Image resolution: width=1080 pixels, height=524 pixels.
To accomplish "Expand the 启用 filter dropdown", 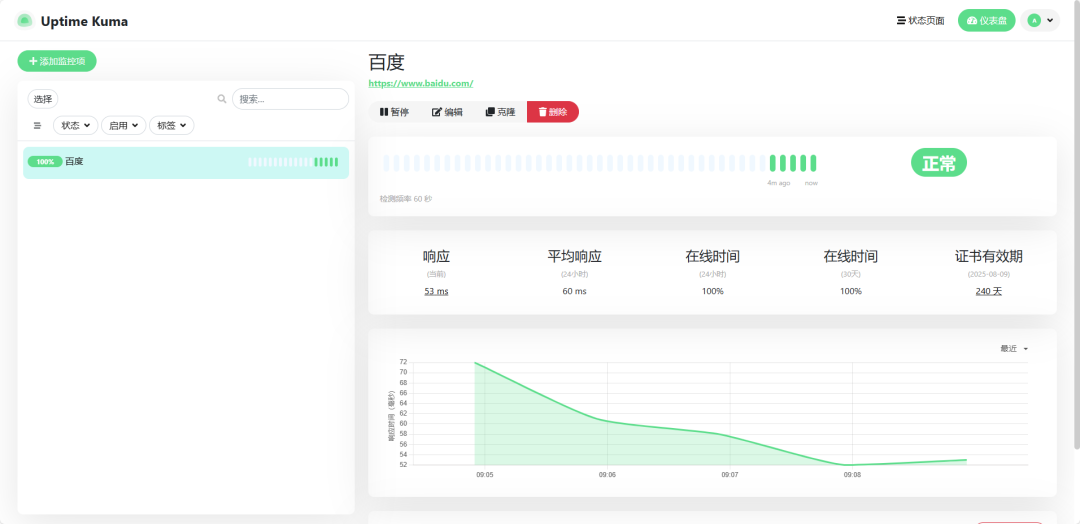I will pyautogui.click(x=123, y=126).
